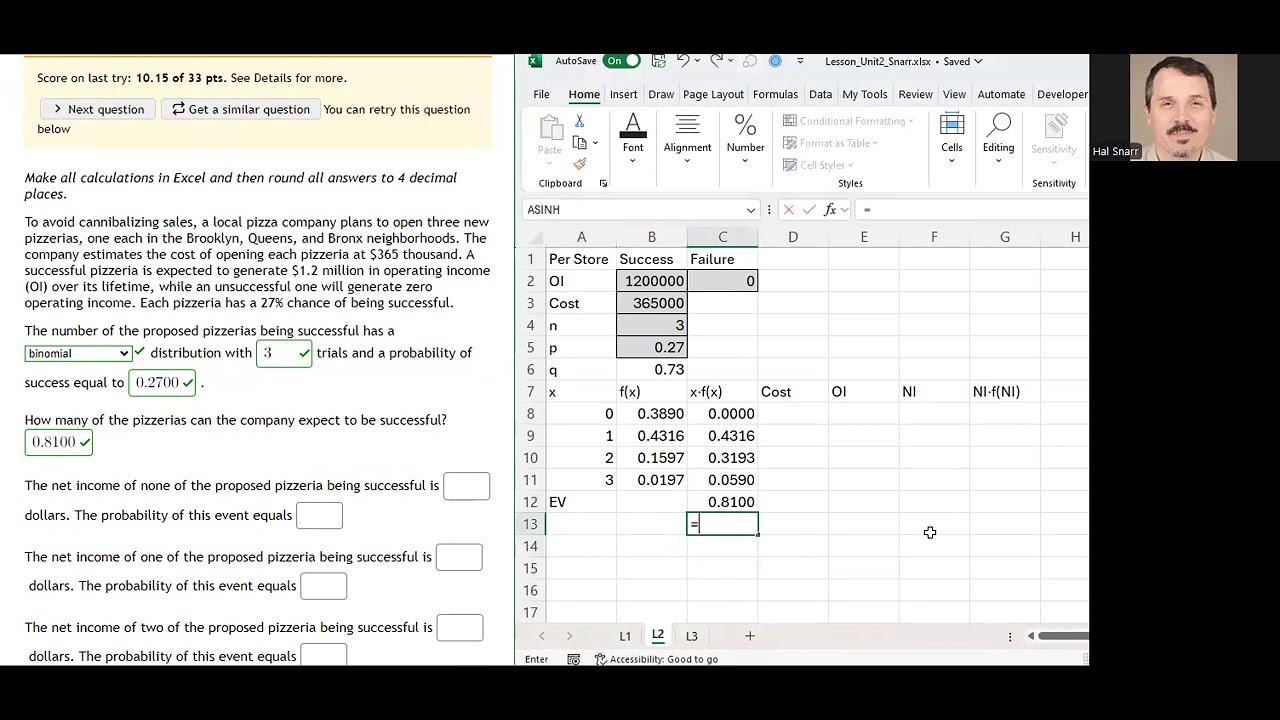Open the Clipboard dialog launcher
Image resolution: width=1280 pixels, height=720 pixels.
pos(603,184)
